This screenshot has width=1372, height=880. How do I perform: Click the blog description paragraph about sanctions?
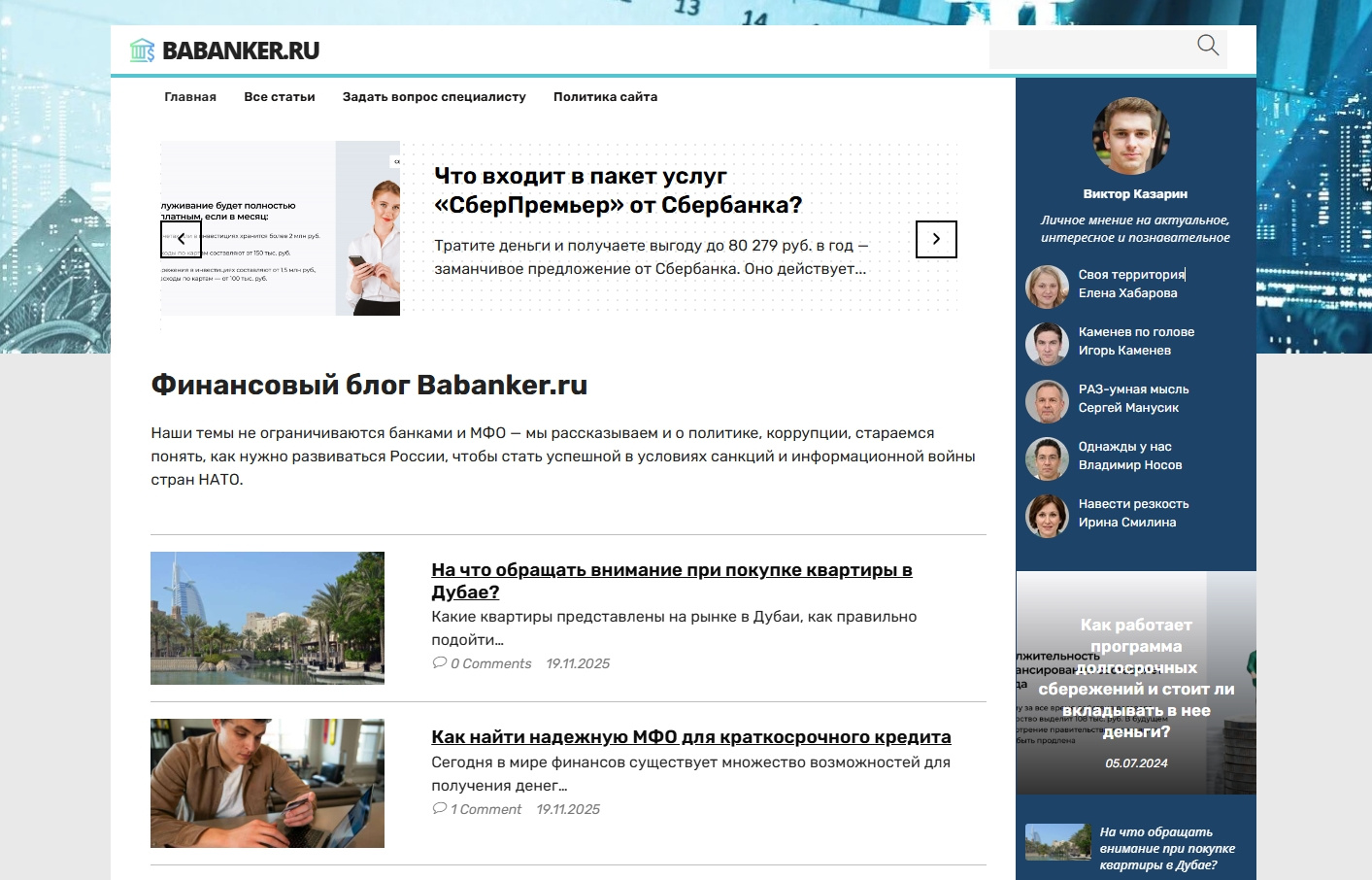(563, 457)
